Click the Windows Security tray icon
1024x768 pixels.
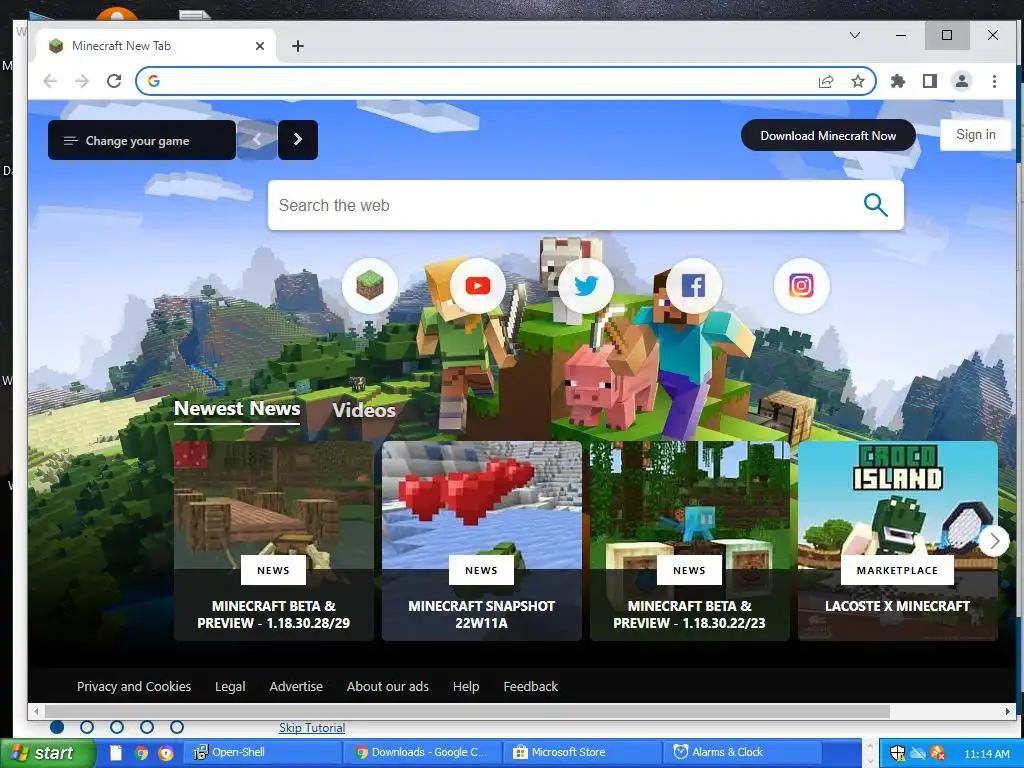click(x=897, y=753)
